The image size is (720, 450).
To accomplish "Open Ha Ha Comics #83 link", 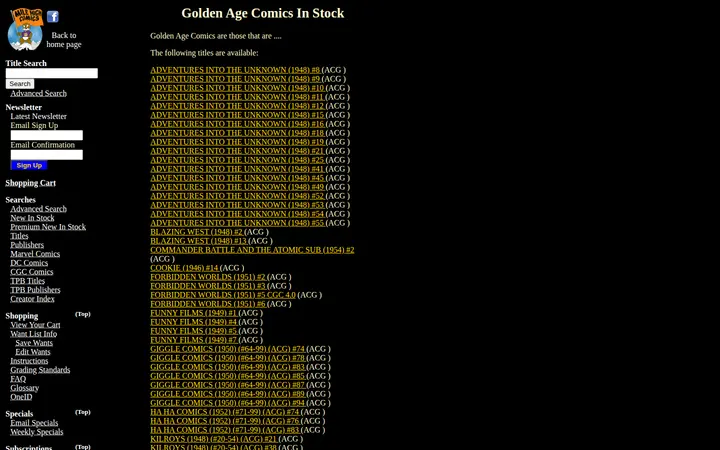I will pyautogui.click(x=225, y=430).
